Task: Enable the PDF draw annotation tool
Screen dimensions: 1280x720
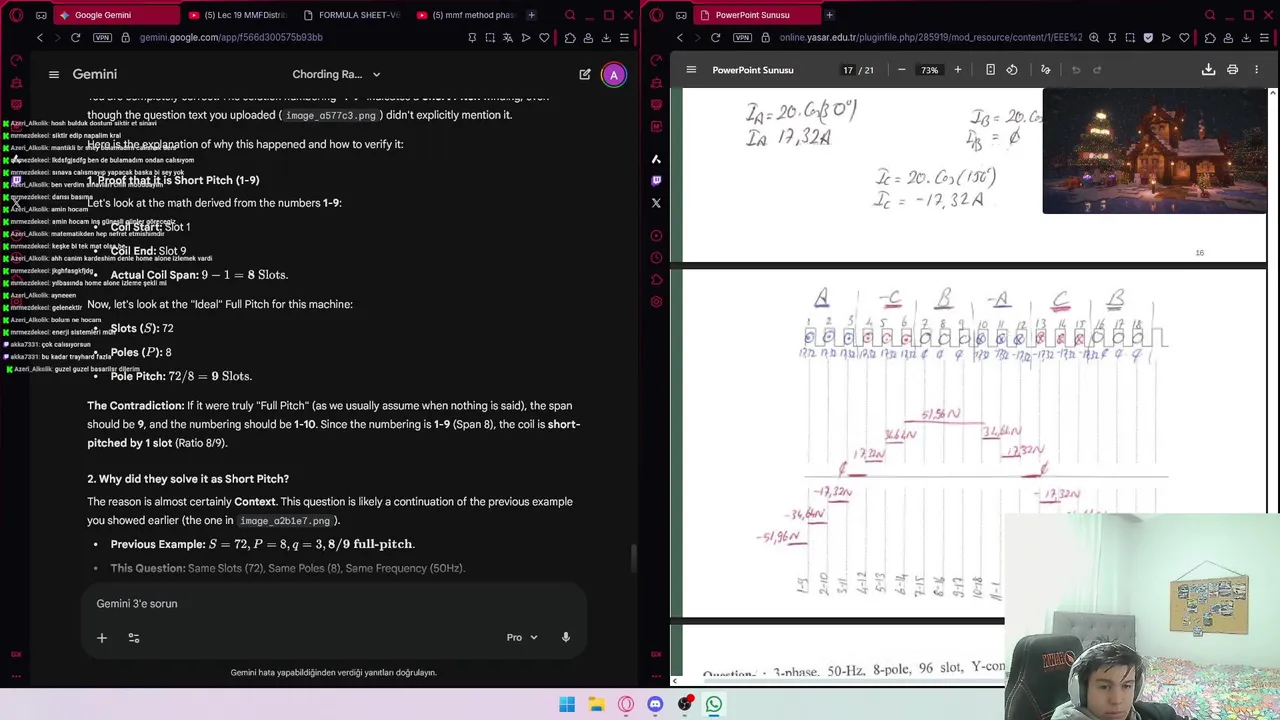Action: coord(1046,70)
